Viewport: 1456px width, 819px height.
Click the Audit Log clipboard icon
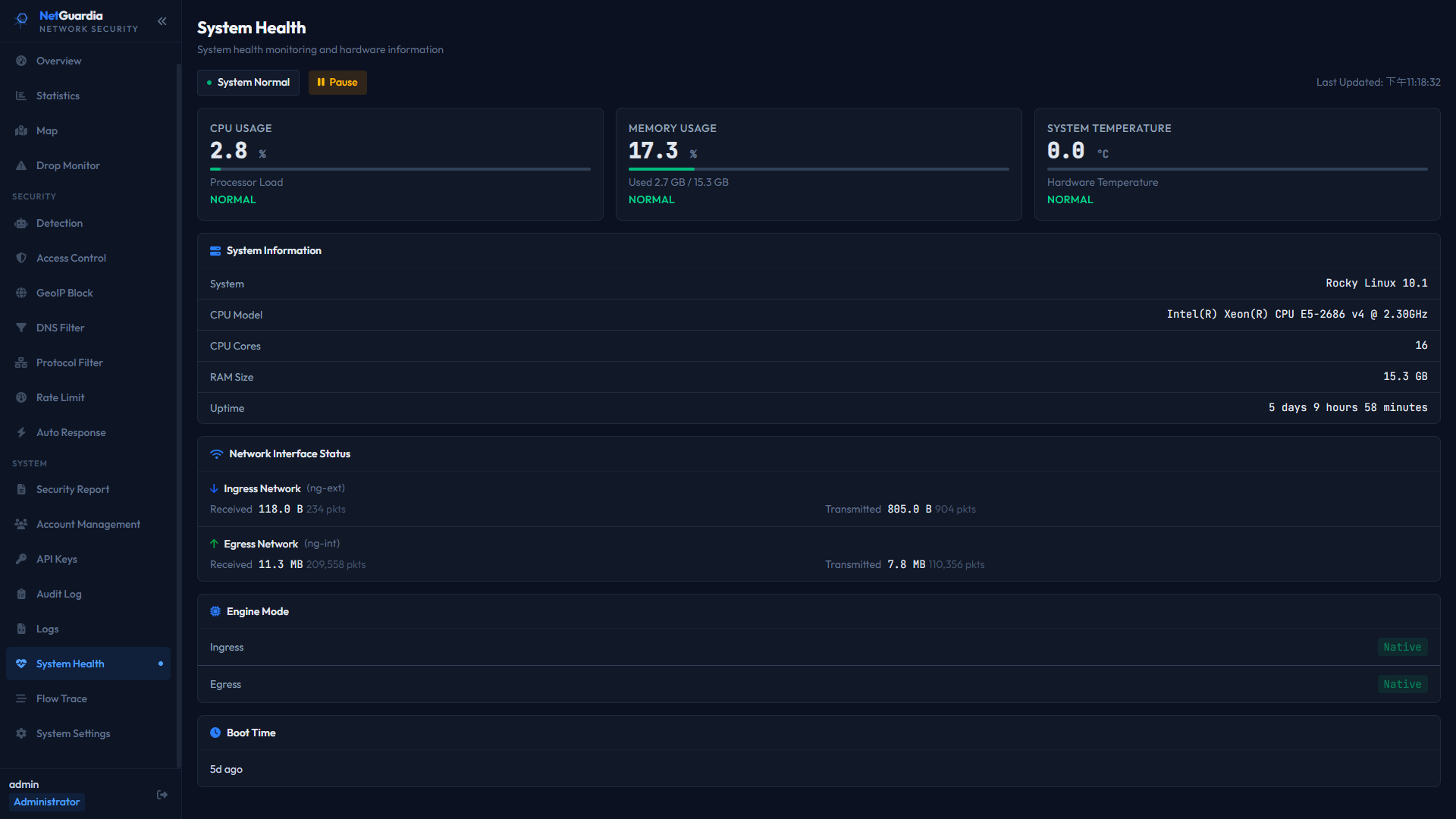coord(21,594)
